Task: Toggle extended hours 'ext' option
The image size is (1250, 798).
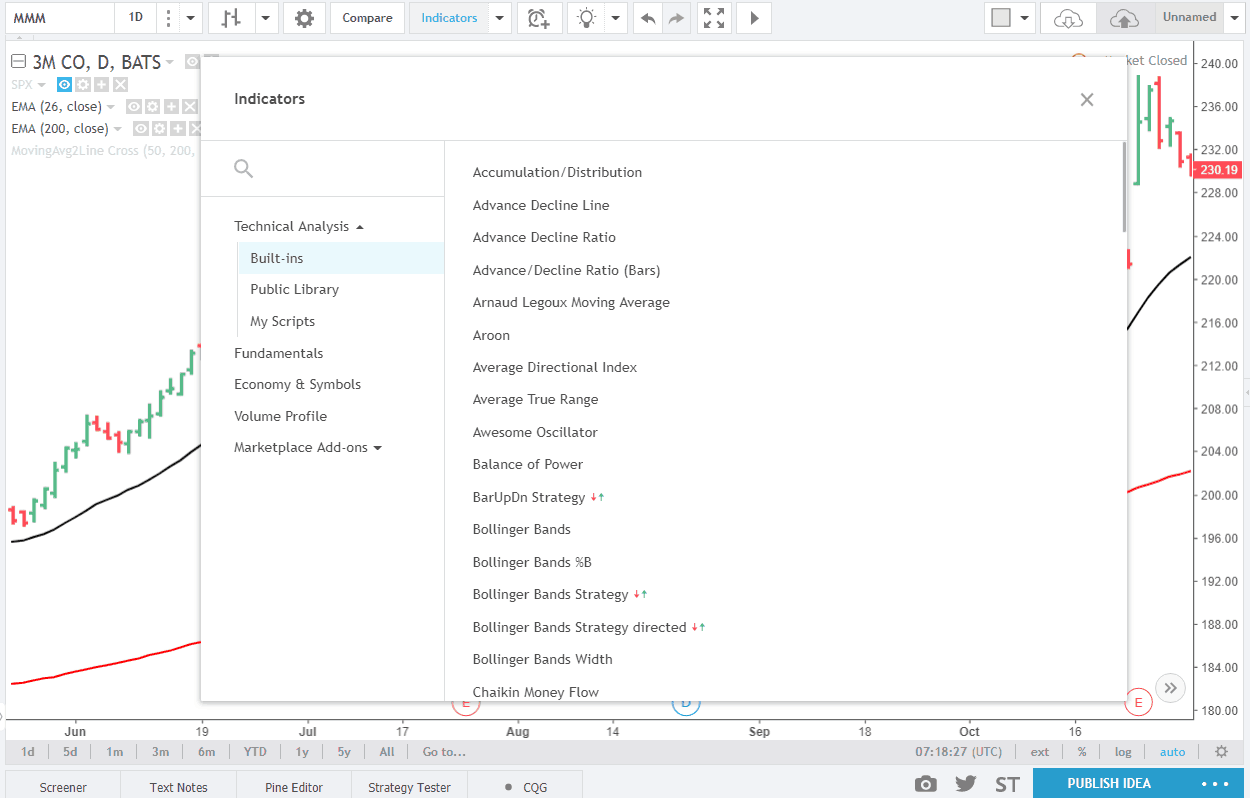Action: [x=1040, y=752]
